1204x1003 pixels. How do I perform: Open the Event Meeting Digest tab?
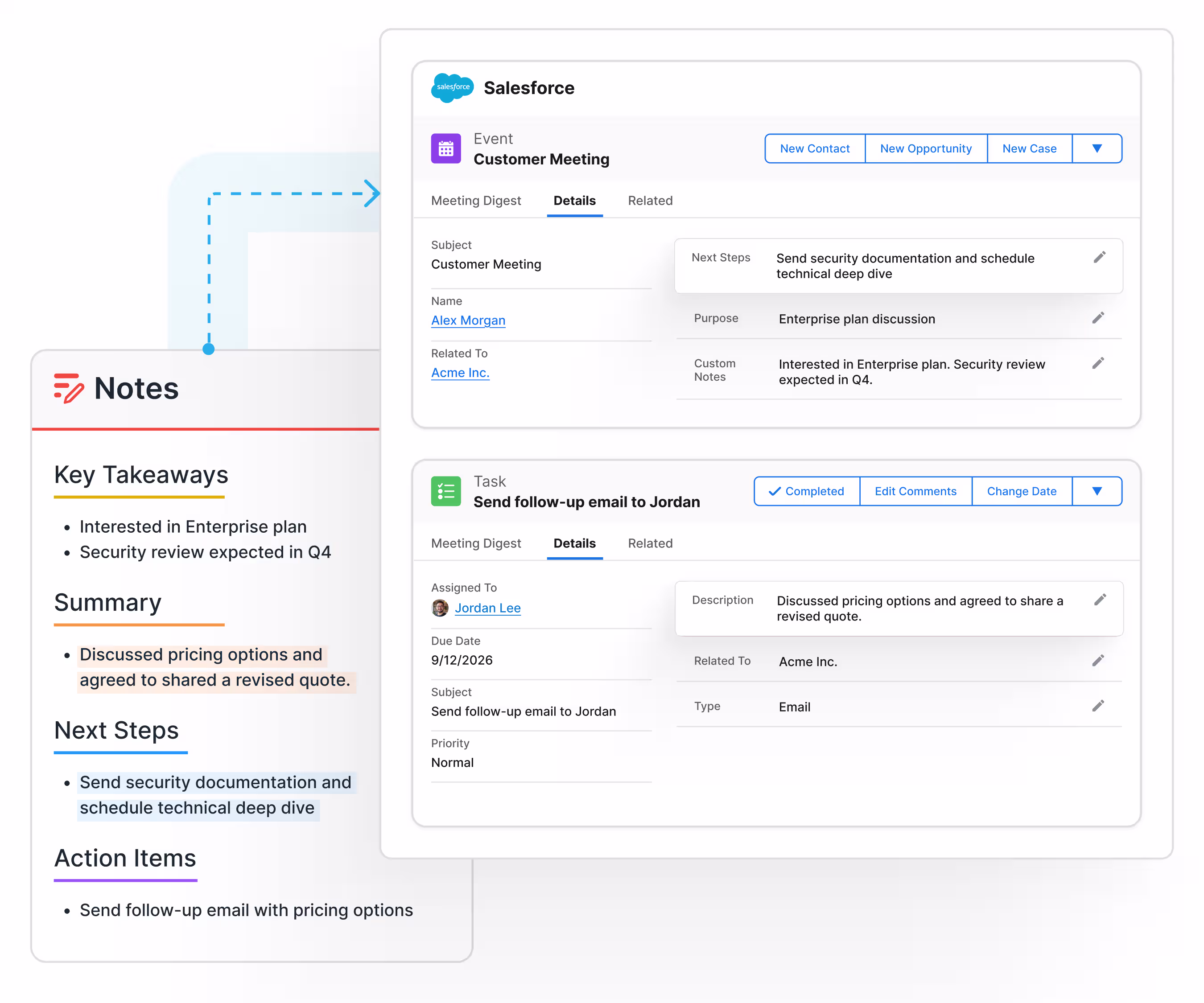point(476,201)
